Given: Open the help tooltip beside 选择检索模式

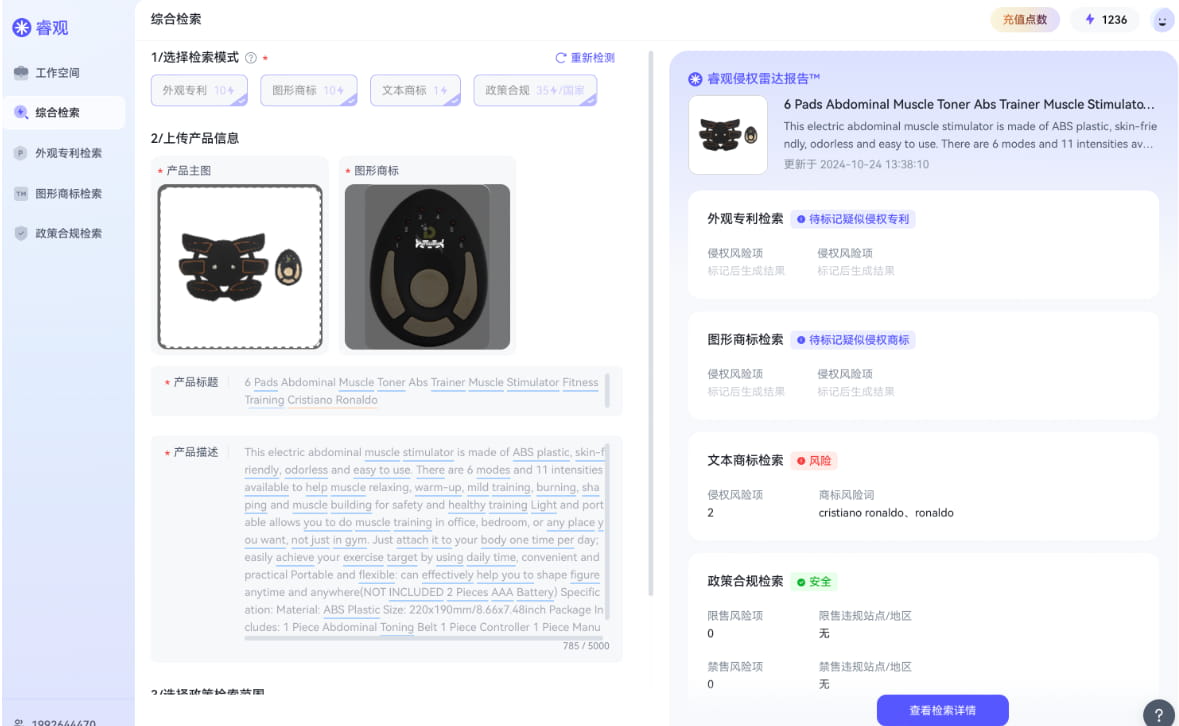Looking at the screenshot, I should pos(249,58).
